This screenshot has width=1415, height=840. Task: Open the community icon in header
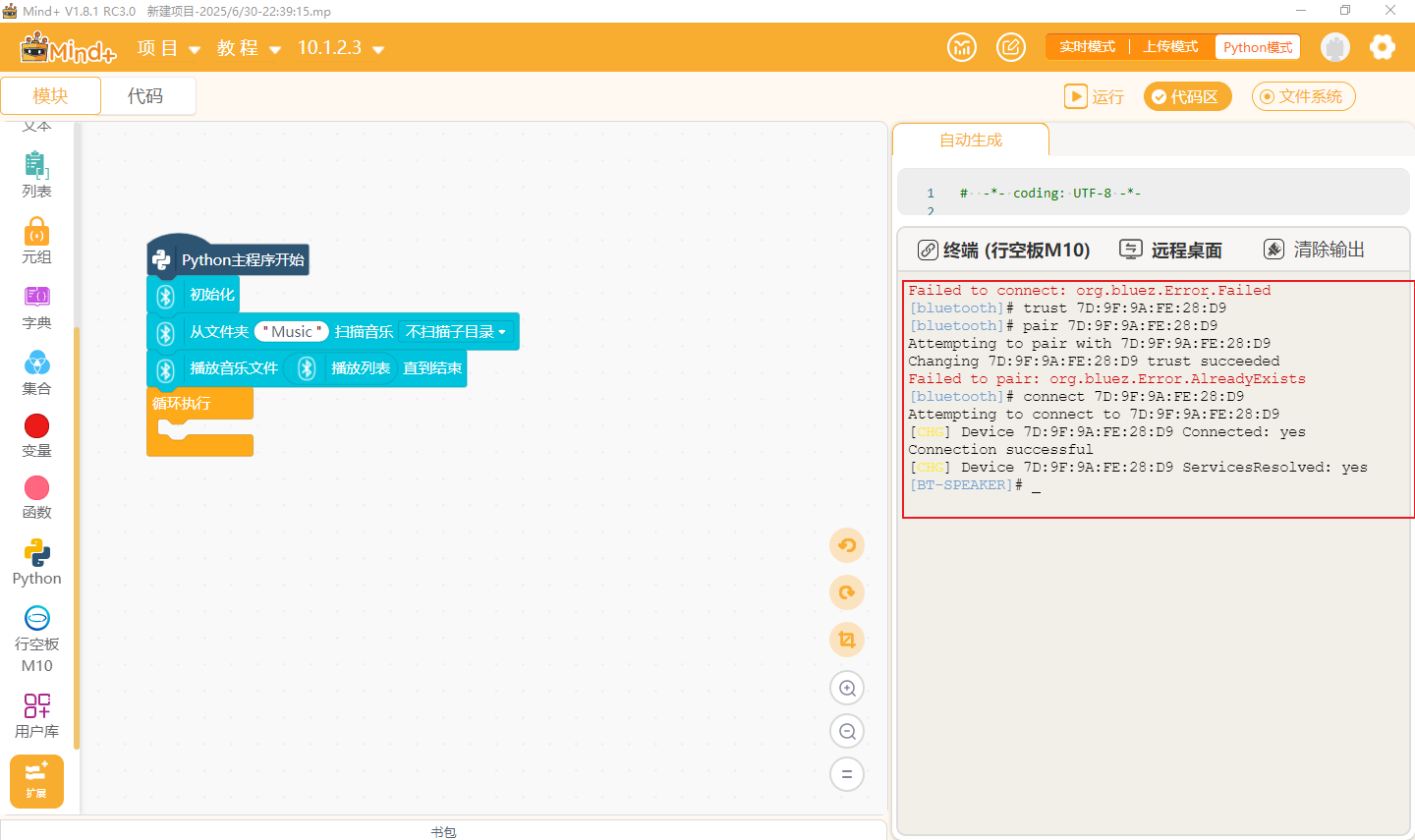coord(962,47)
